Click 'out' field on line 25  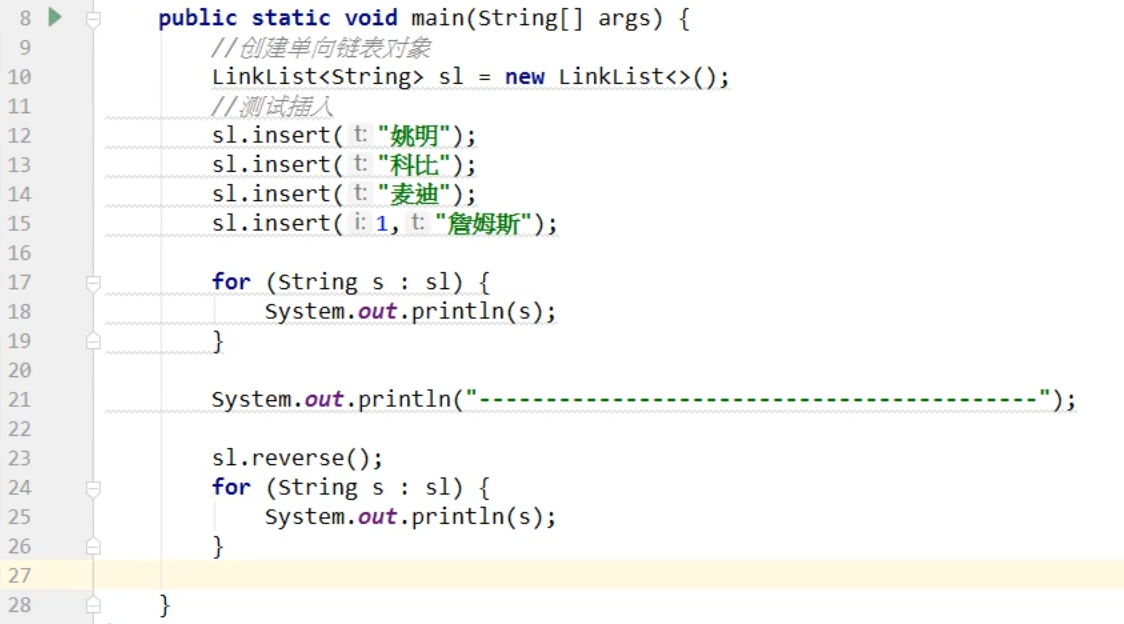tap(377, 517)
